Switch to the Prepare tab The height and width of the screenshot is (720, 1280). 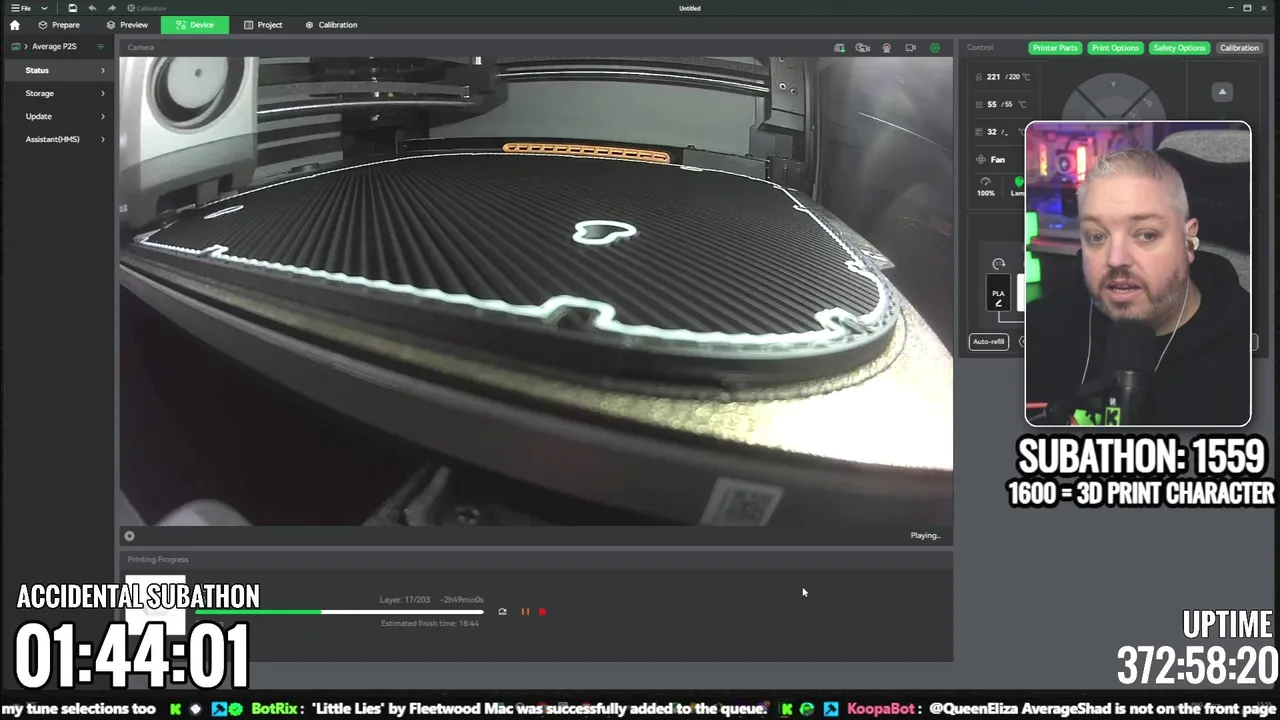59,25
